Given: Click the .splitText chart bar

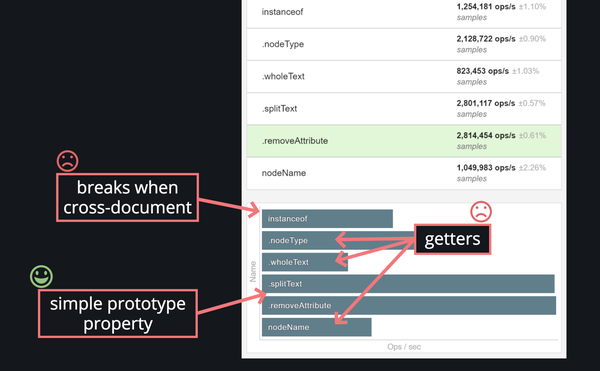Looking at the screenshot, I should [x=408, y=284].
